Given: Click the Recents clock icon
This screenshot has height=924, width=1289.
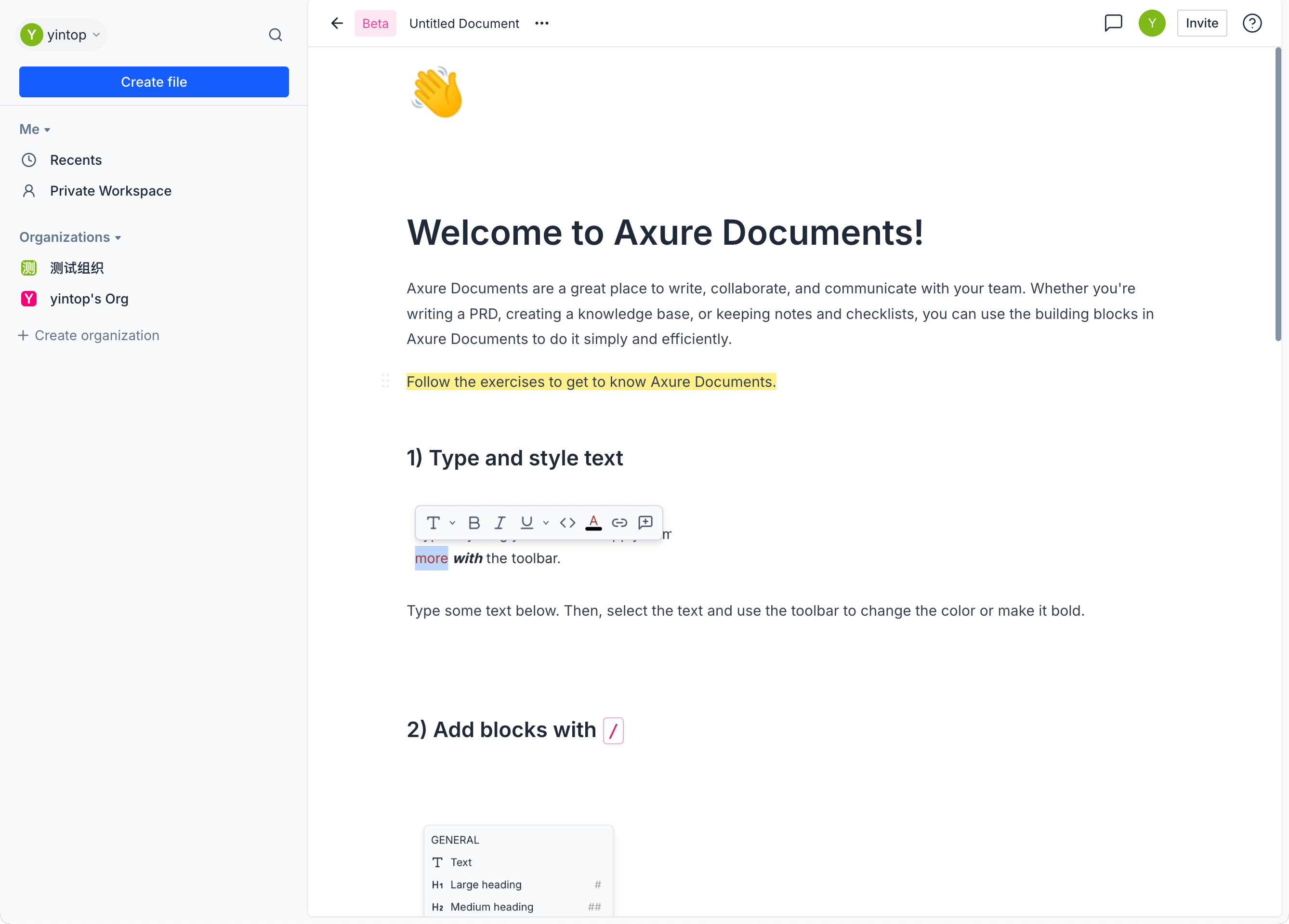Looking at the screenshot, I should (29, 159).
